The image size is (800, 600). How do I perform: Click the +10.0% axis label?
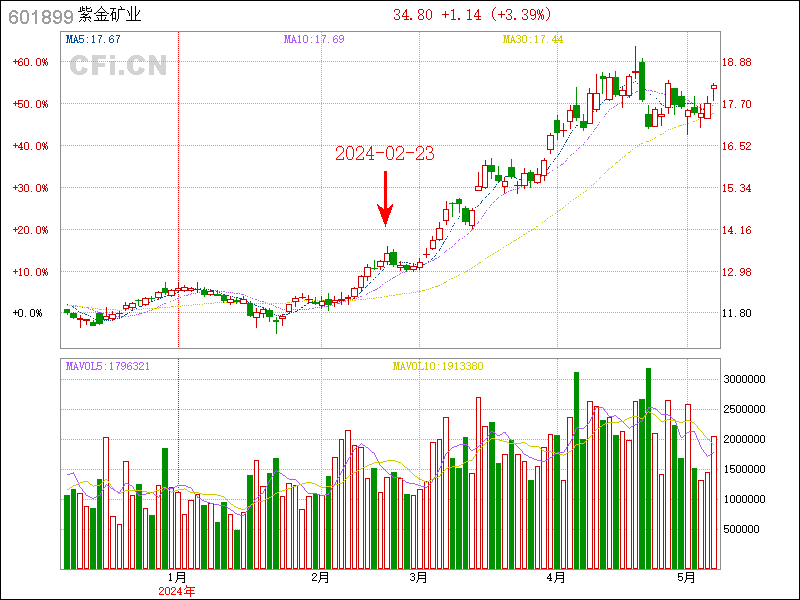coord(31,272)
